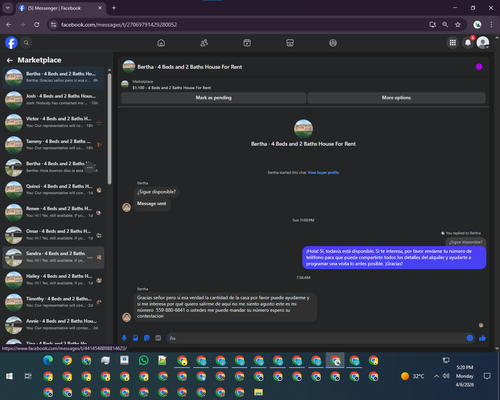
Task: Open conversation info purple icon
Action: coord(479,67)
